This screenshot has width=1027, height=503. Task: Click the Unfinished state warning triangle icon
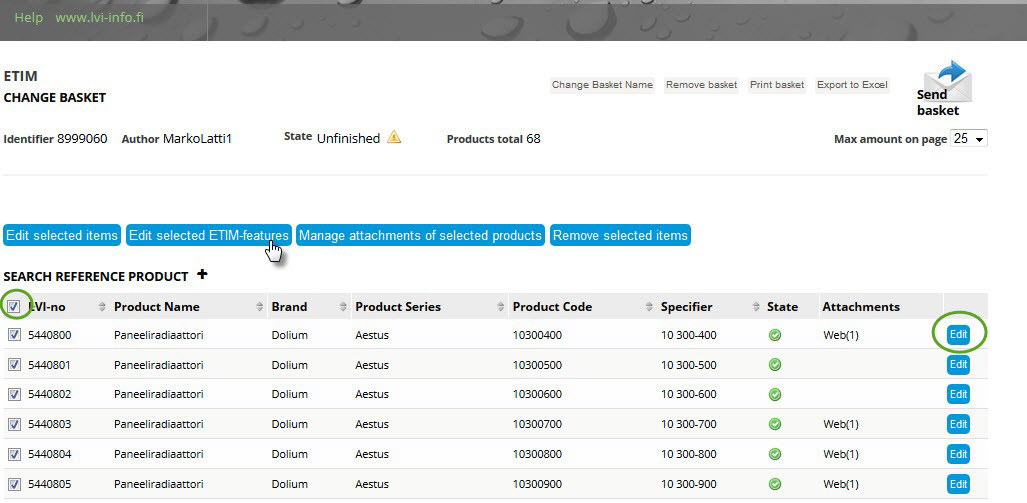(394, 137)
